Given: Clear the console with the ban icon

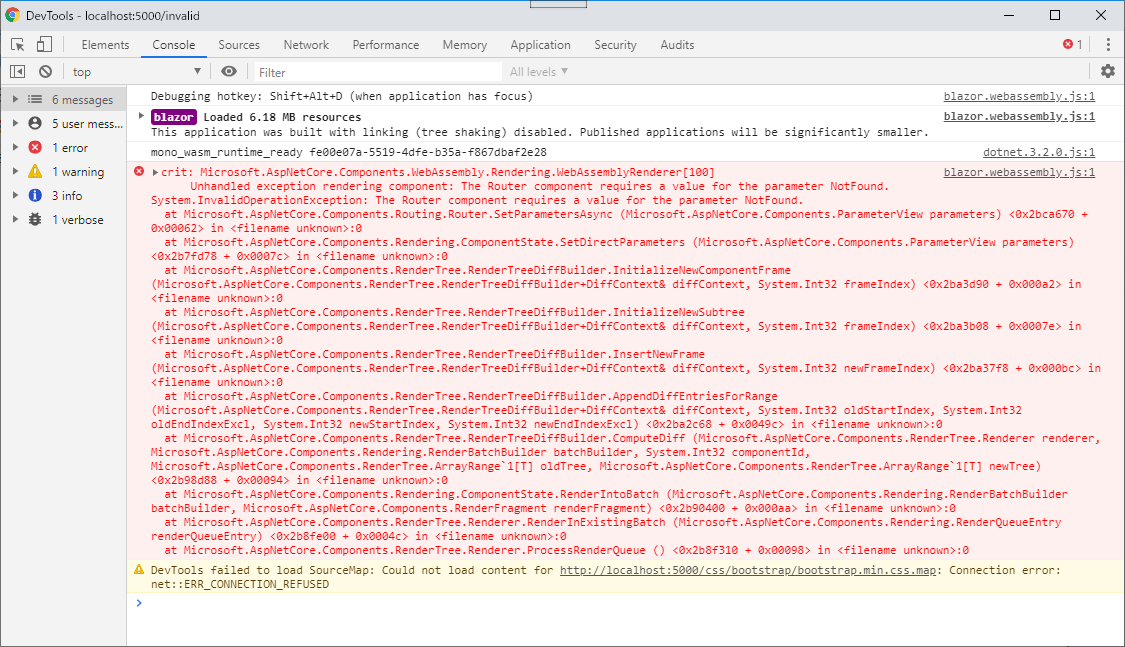Looking at the screenshot, I should [x=45, y=72].
